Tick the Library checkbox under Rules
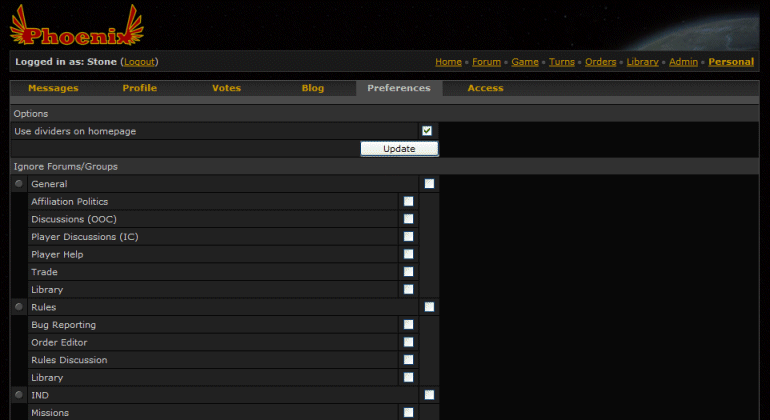 408,377
